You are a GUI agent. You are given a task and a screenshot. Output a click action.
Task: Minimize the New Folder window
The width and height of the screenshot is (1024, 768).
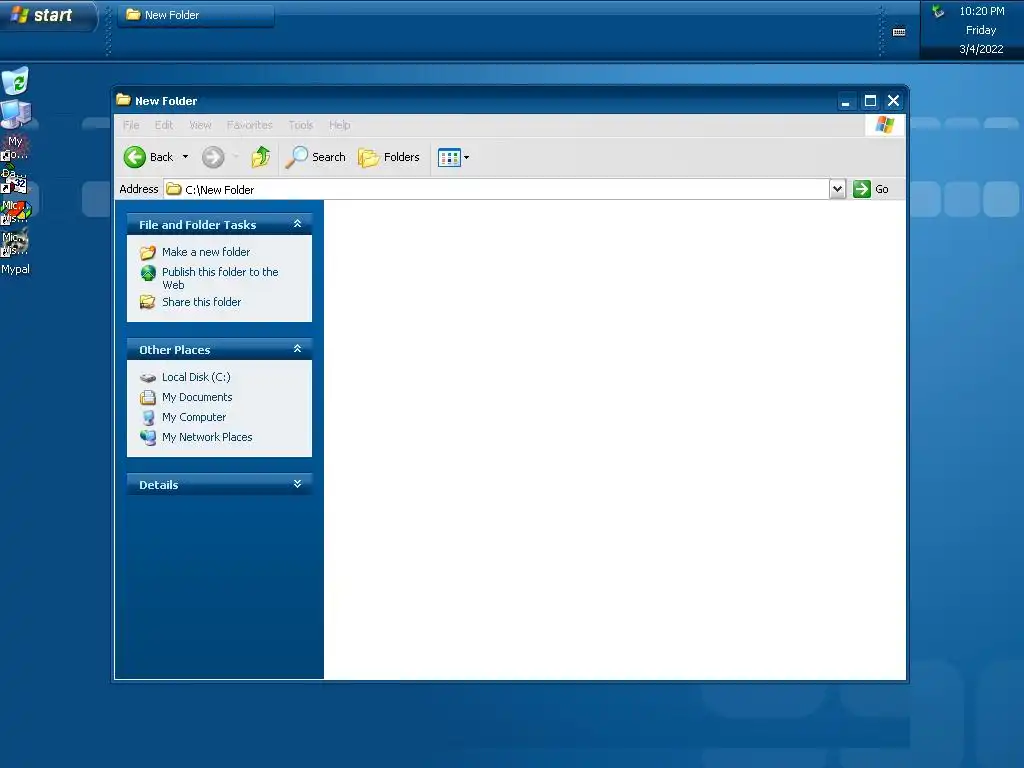[846, 101]
